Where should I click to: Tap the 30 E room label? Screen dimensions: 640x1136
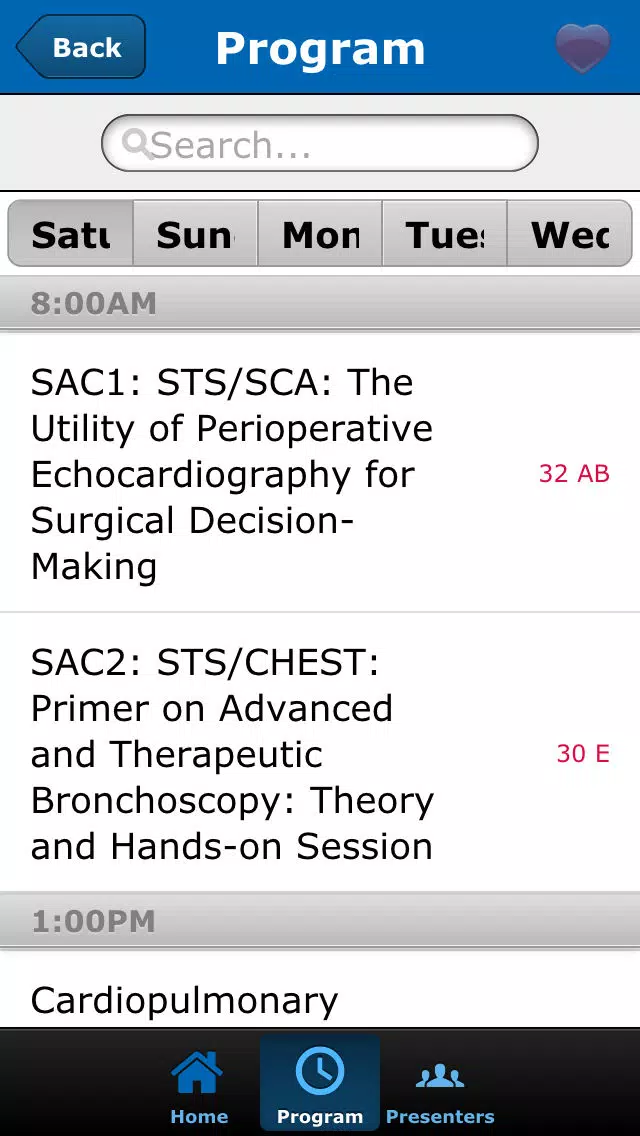(583, 754)
